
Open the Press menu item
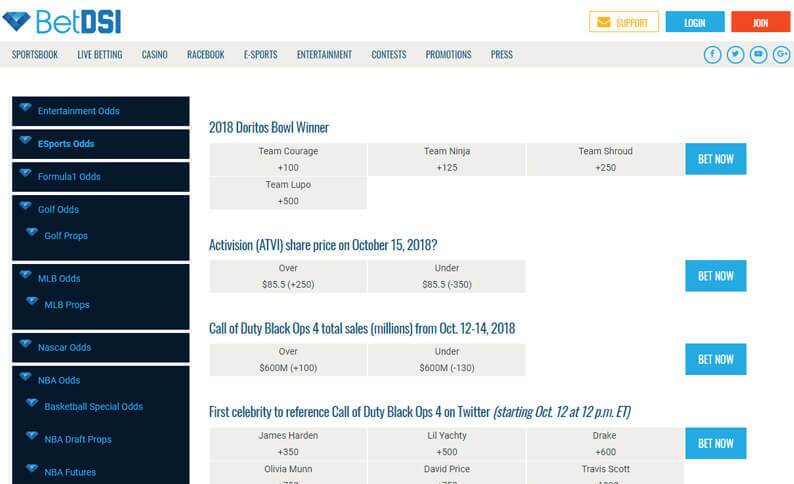click(501, 55)
